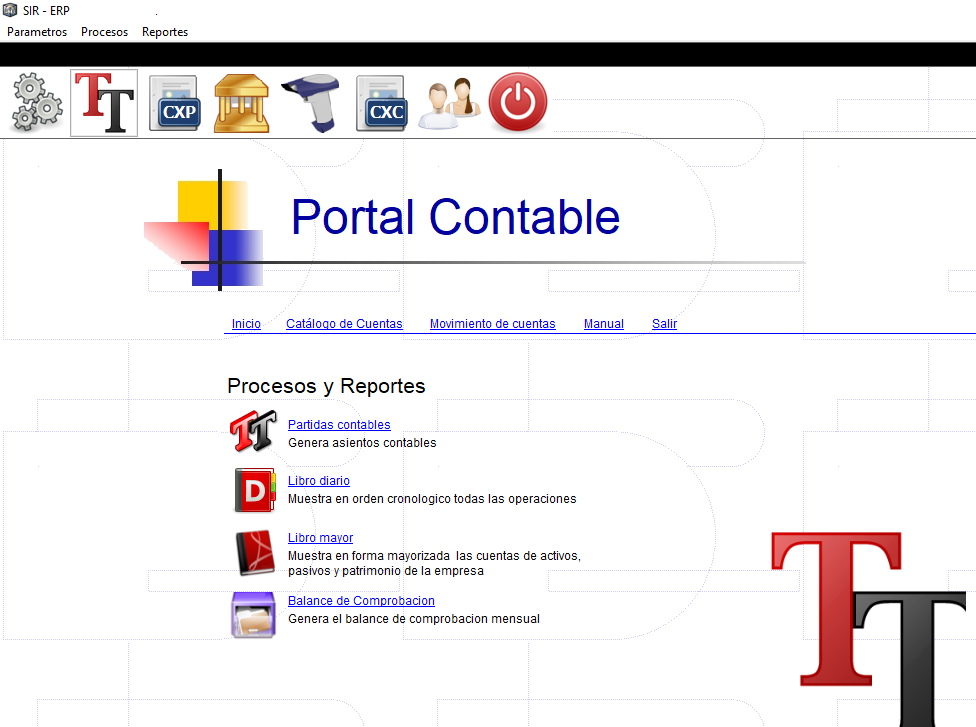Screen dimensions: 976x727
Task: Open the users people icon
Action: coord(449,103)
